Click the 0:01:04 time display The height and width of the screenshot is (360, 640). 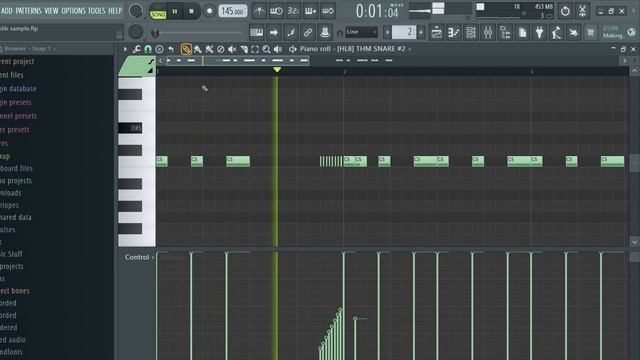click(377, 11)
